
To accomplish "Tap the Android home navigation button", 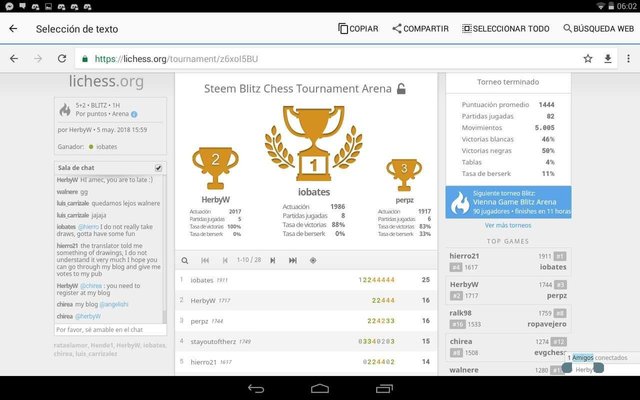I will click(x=320, y=389).
